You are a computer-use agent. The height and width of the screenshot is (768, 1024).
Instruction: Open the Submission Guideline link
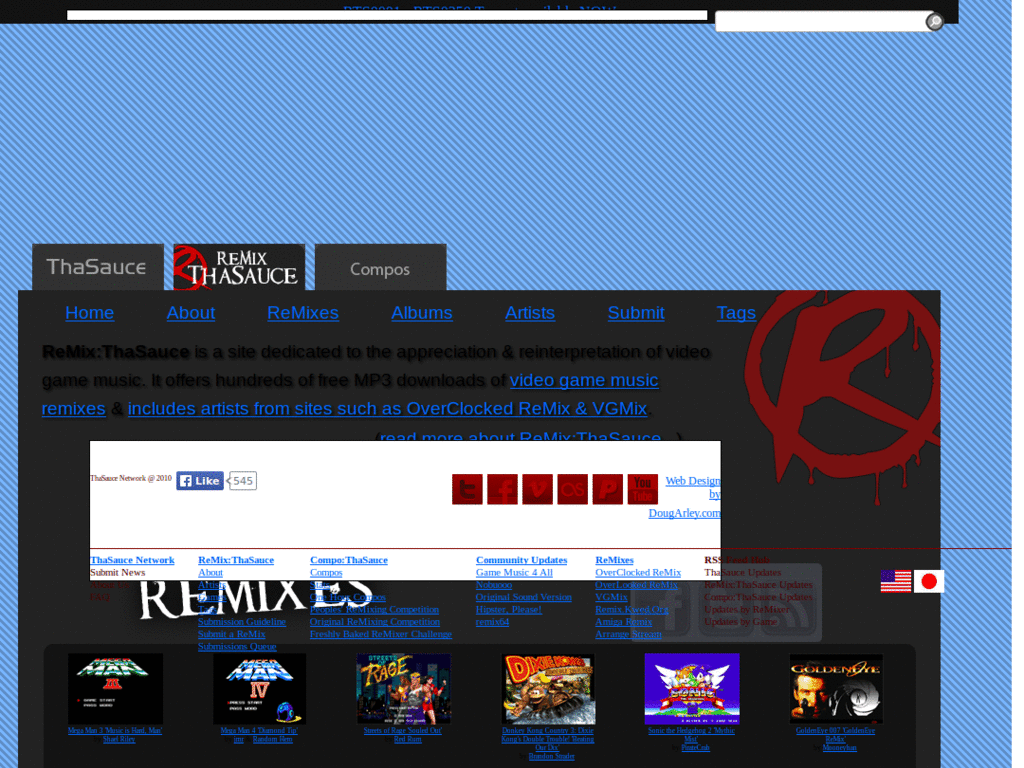pyautogui.click(x=242, y=622)
